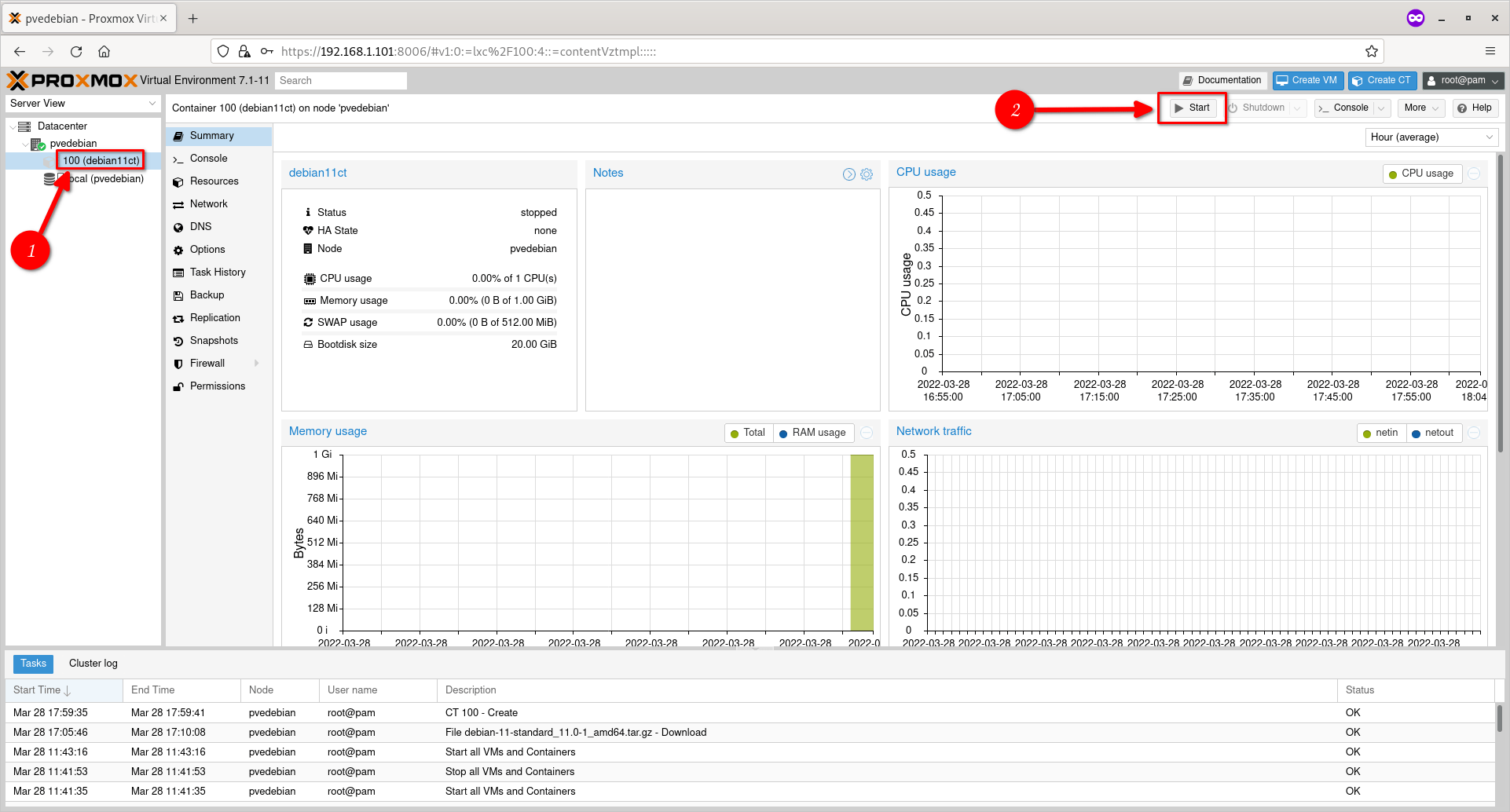Screen dimensions: 1510x812
Task: Collapse the Network traffic chart panel
Action: tap(1475, 433)
